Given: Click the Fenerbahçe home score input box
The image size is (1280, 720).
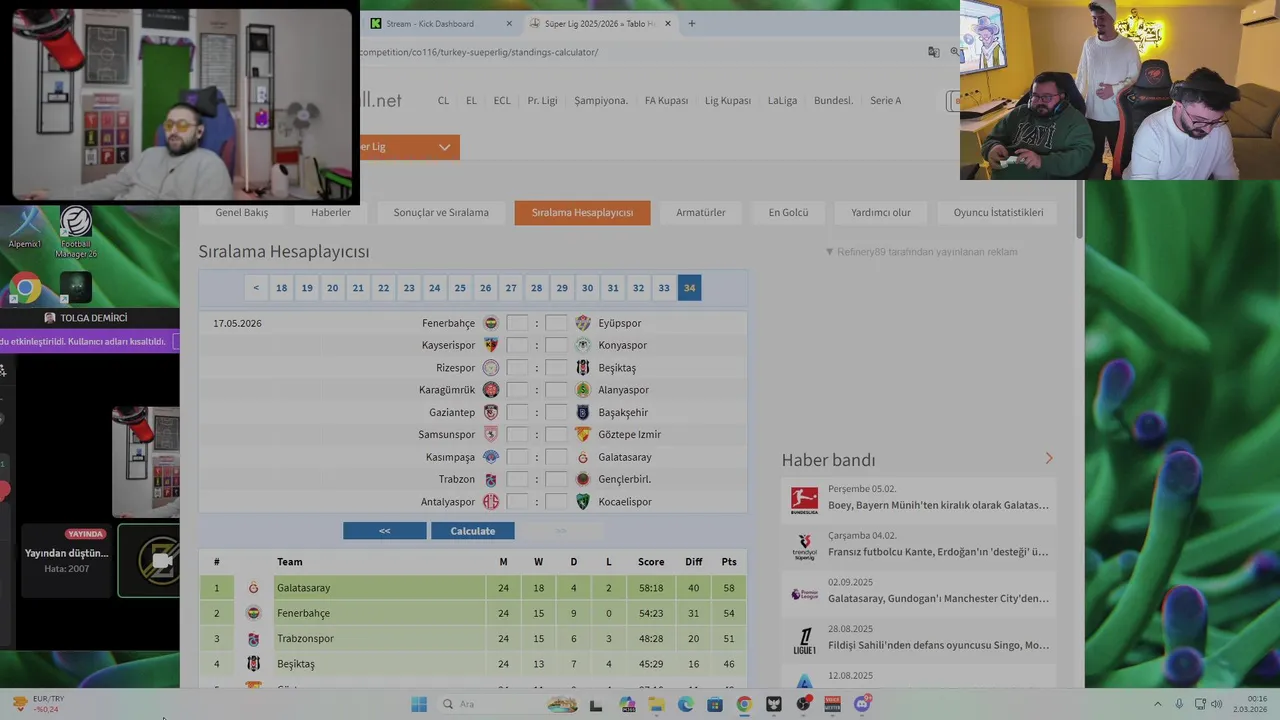Looking at the screenshot, I should [517, 323].
